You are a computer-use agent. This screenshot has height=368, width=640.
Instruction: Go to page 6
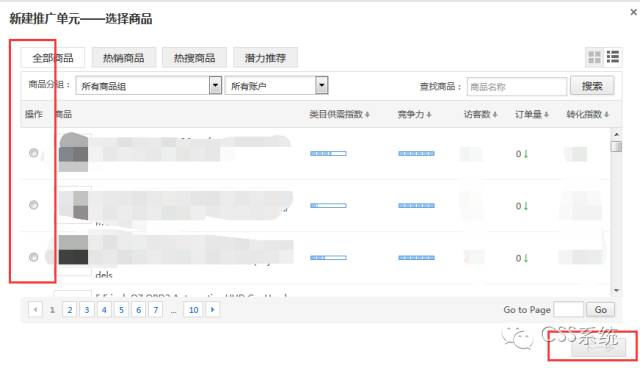(x=138, y=310)
